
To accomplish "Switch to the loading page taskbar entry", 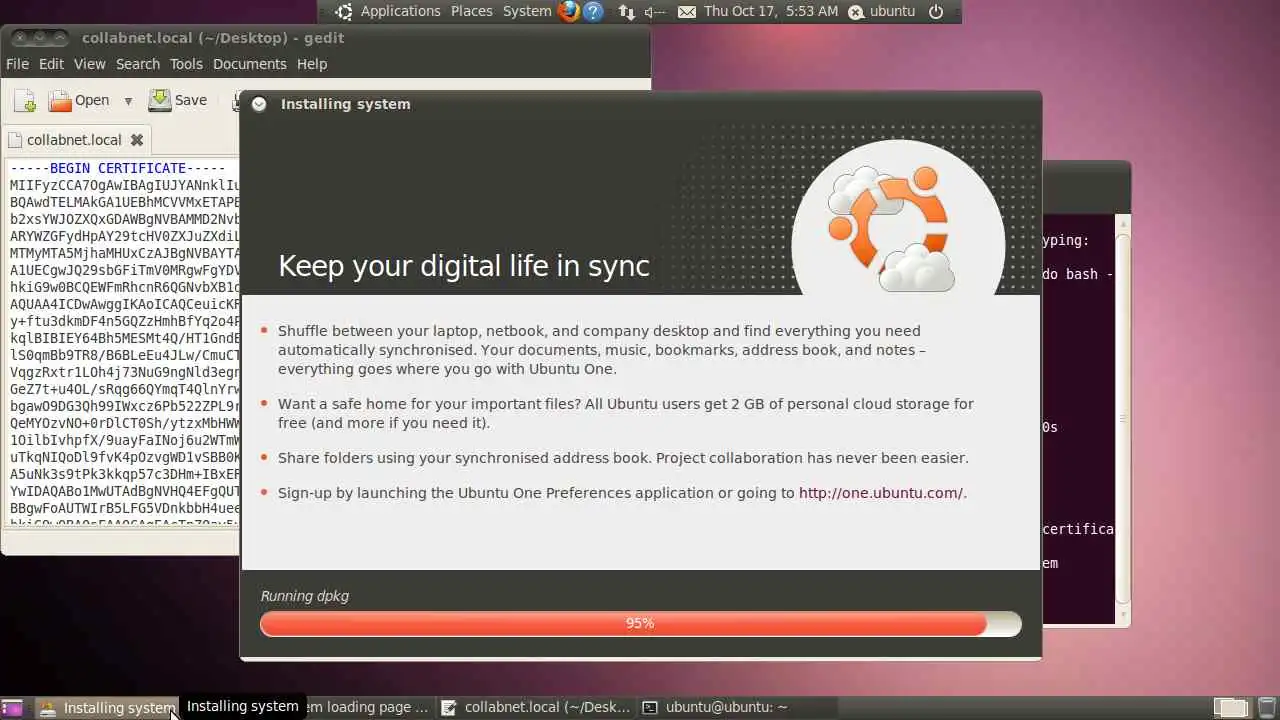I will pos(366,707).
